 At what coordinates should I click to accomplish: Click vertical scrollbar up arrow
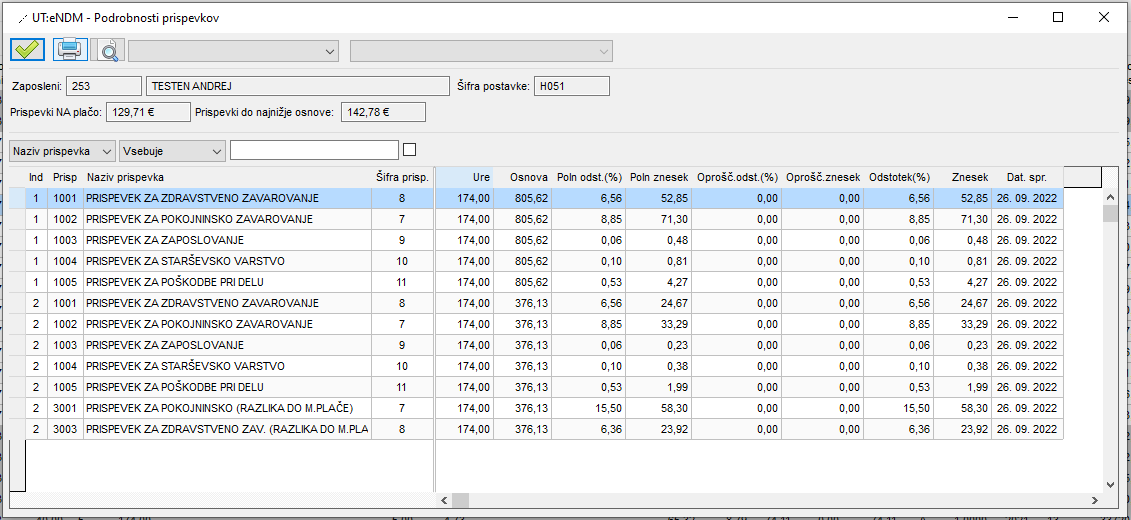tap(1109, 197)
